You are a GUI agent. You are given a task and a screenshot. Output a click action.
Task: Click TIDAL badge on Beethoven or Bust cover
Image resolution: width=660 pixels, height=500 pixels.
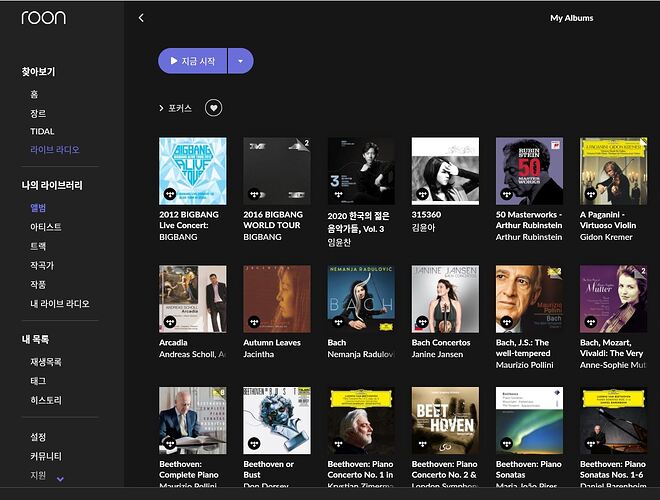coord(254,444)
